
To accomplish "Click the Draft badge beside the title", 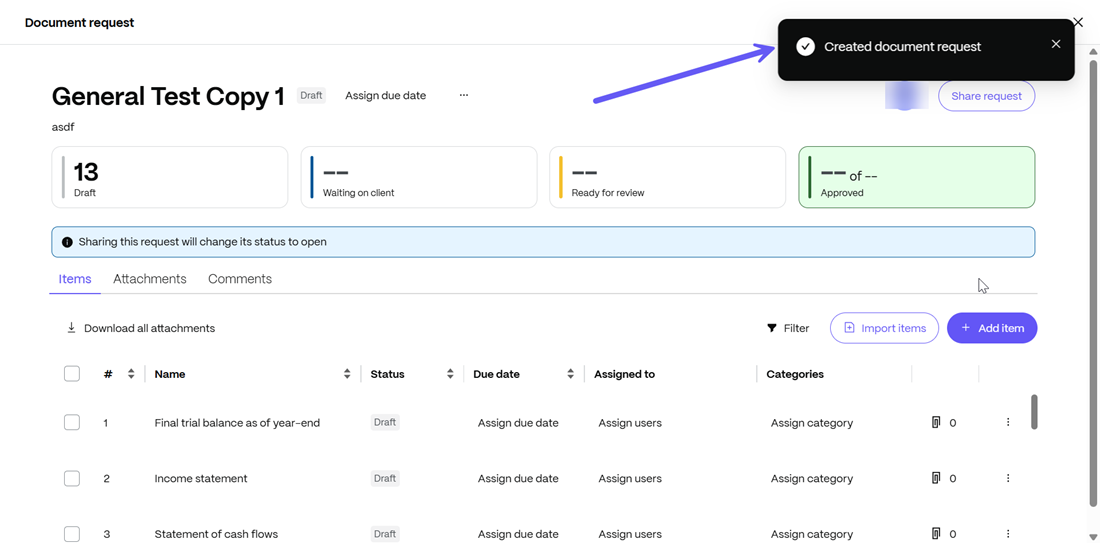I will (x=311, y=95).
